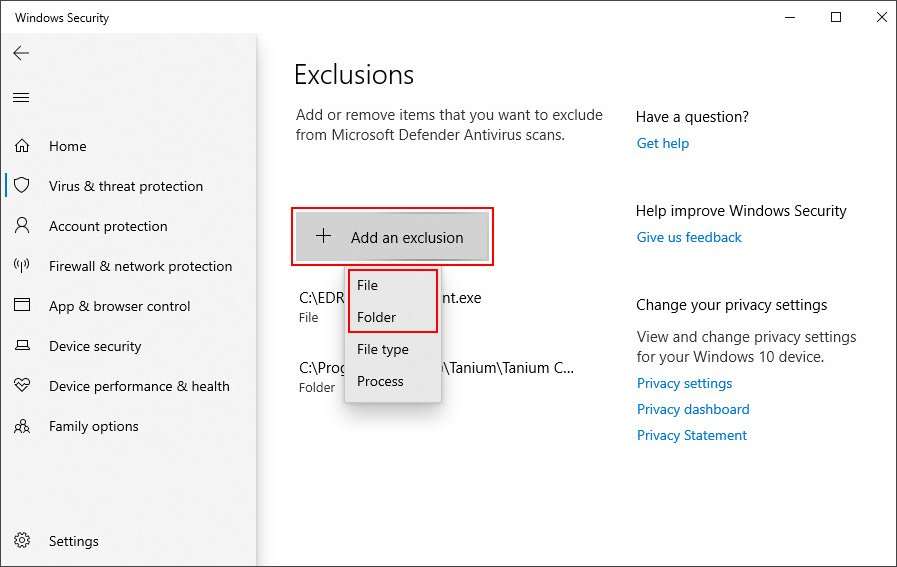
Task: Click the Give us feedback link
Action: pos(689,237)
